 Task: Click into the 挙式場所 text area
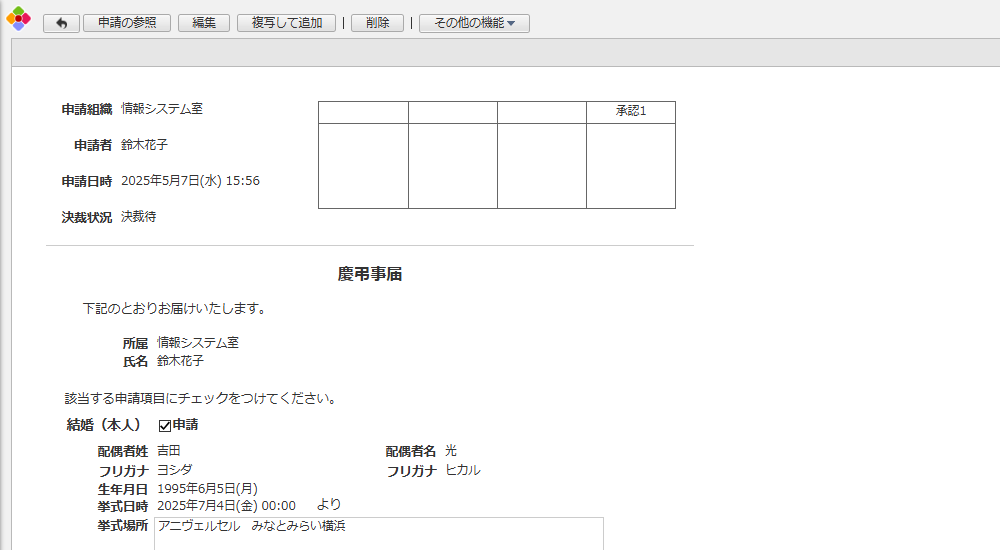379,534
